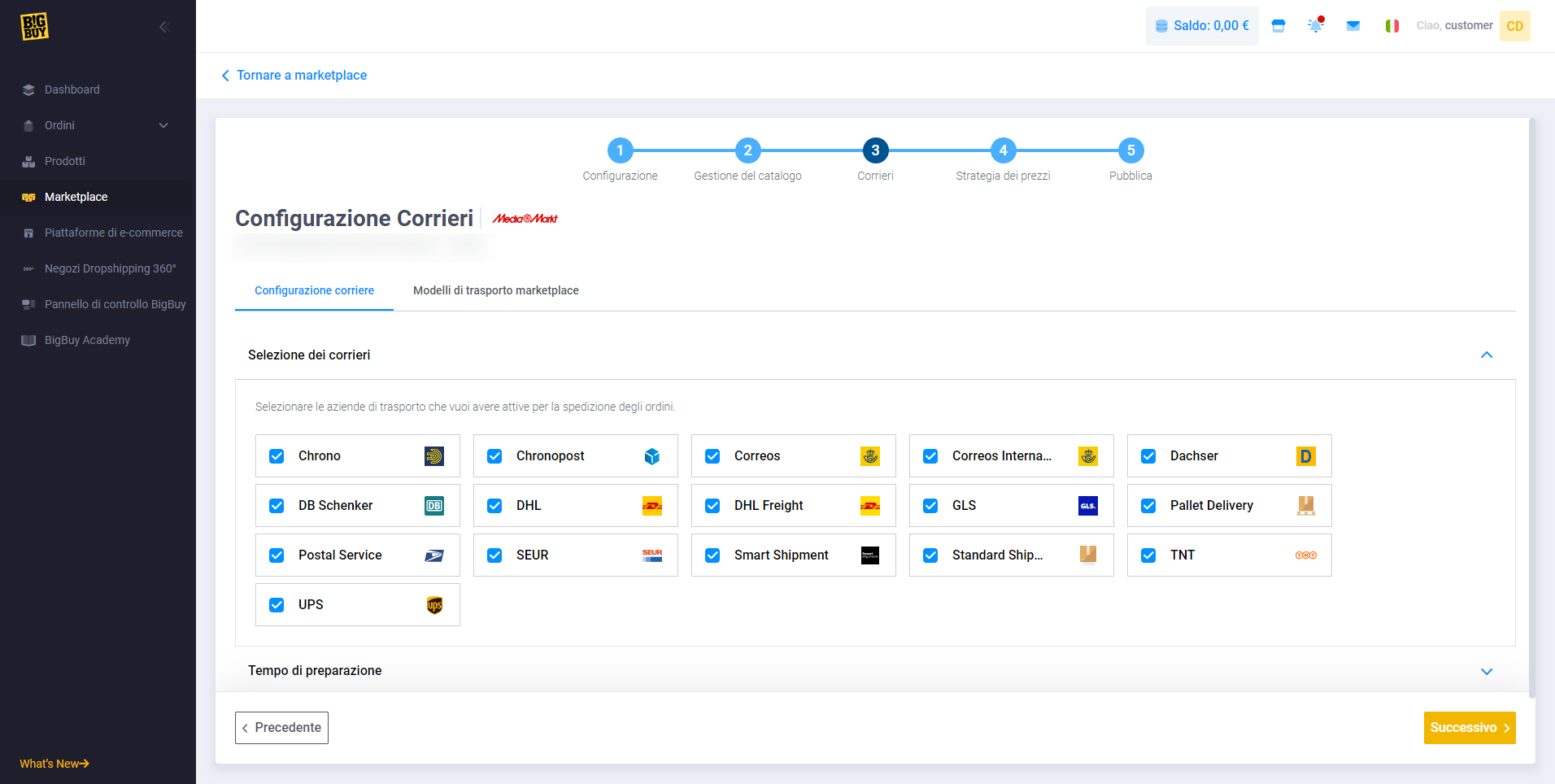Click the Successivo button
This screenshot has width=1555, height=784.
click(1469, 728)
